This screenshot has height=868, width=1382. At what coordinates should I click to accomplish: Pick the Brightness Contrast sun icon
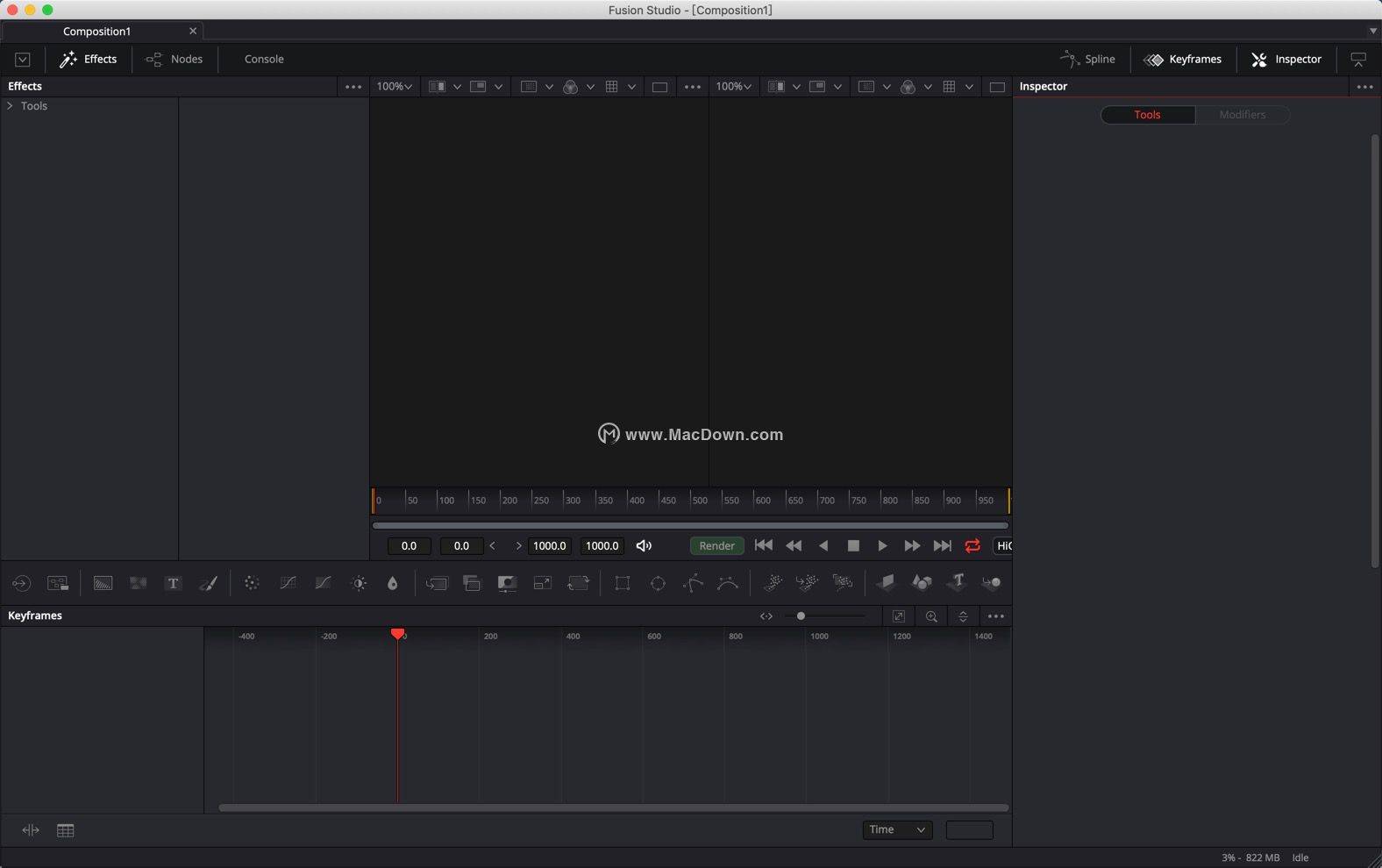click(359, 583)
